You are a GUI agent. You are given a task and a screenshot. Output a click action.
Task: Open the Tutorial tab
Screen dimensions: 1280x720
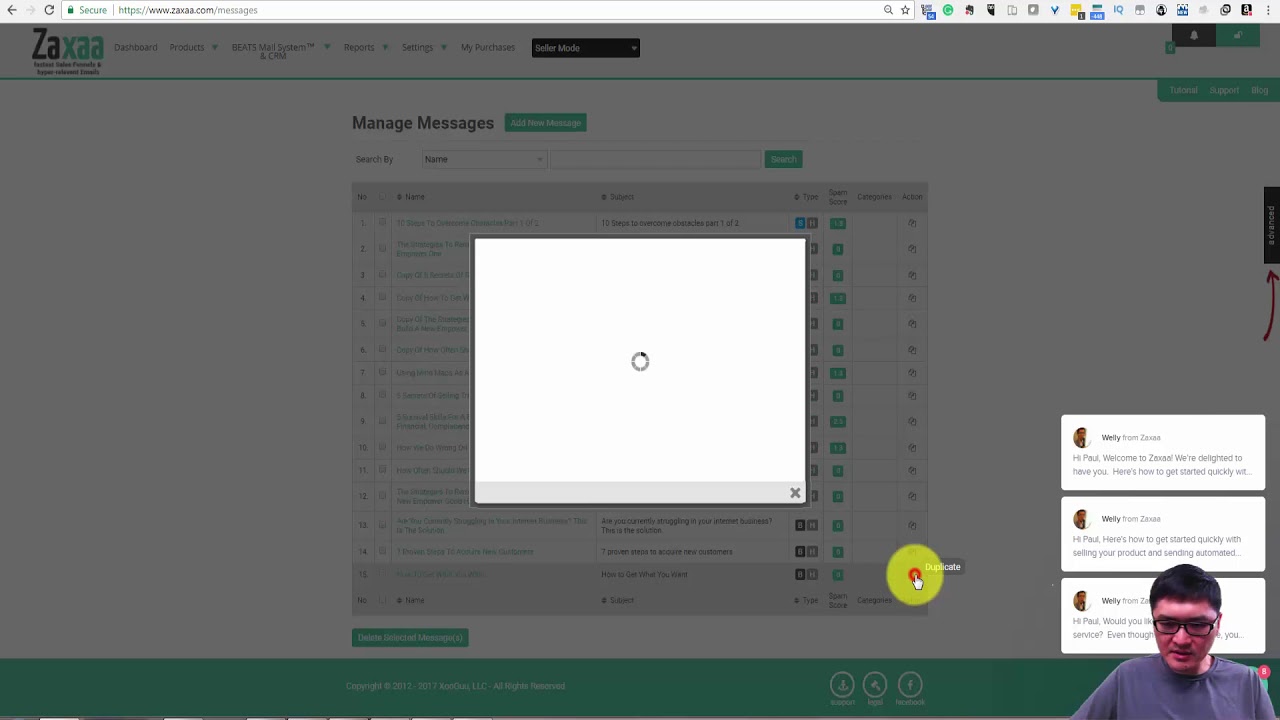1183,90
